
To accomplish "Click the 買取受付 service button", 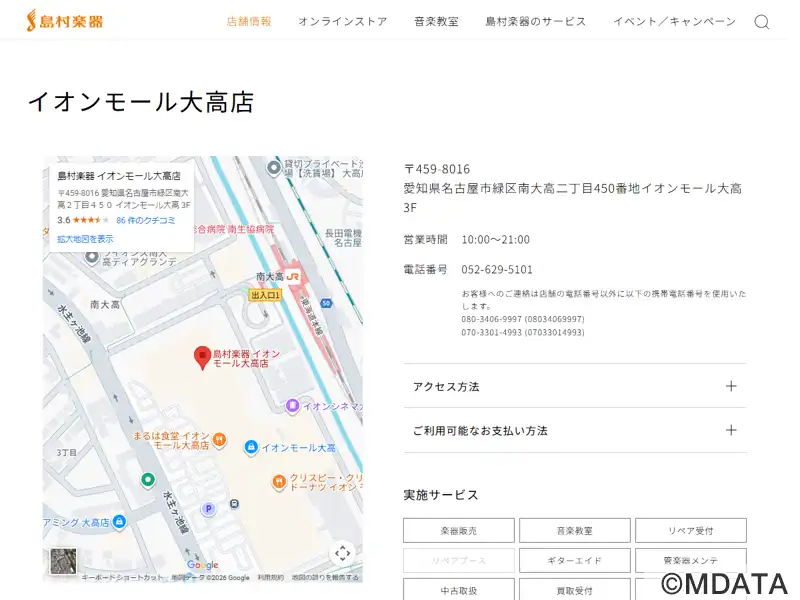I will pos(574,590).
